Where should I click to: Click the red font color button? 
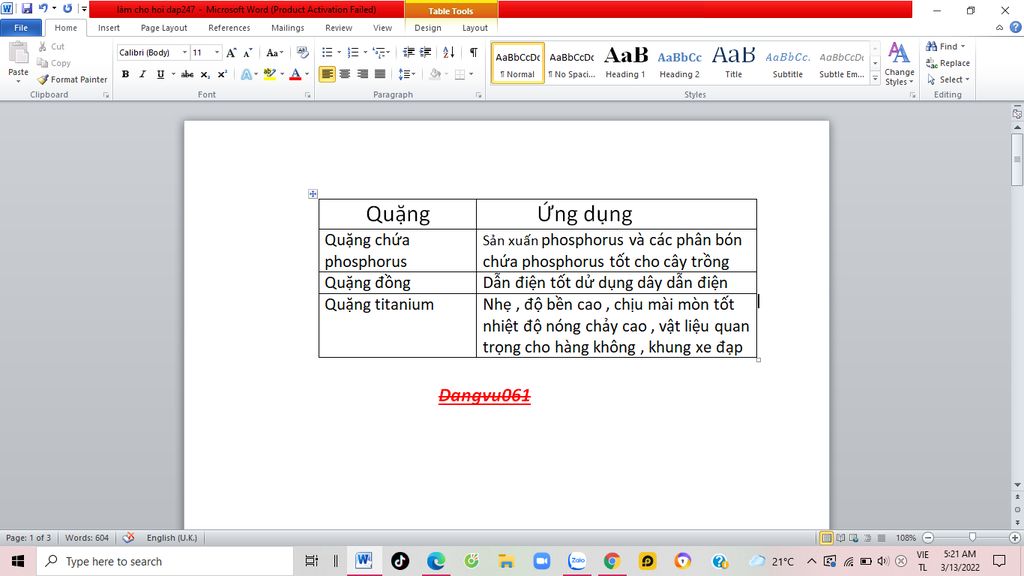pos(295,74)
